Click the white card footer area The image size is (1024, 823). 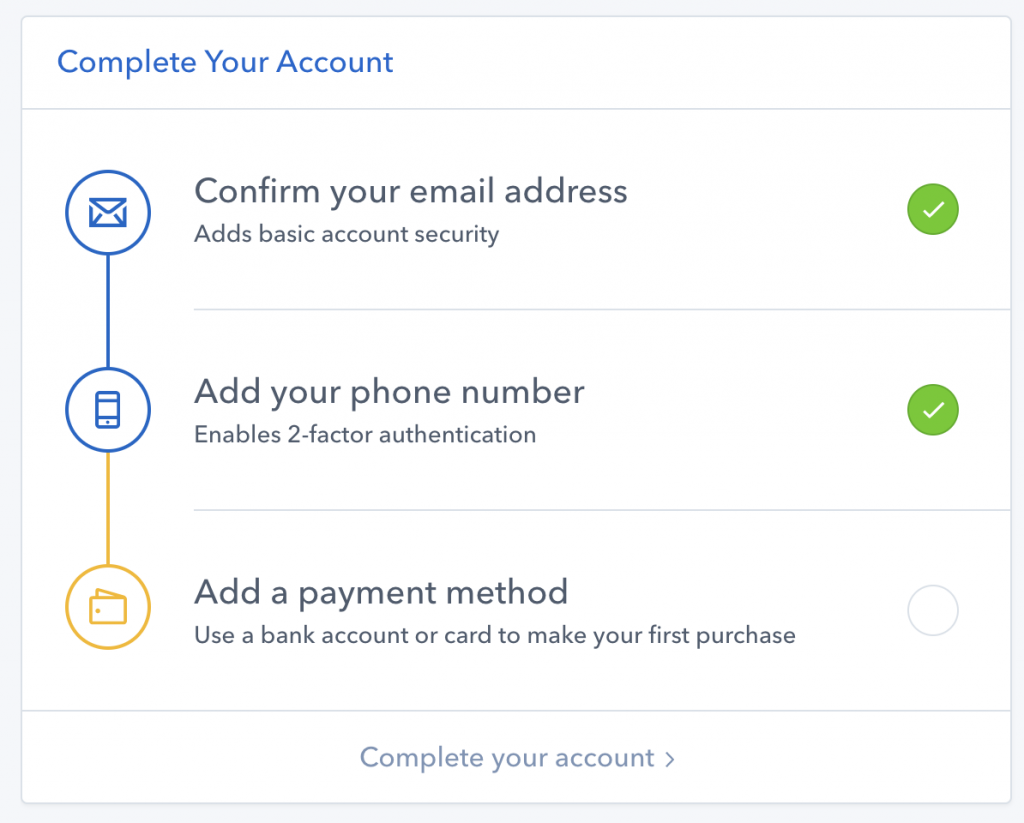(516, 757)
